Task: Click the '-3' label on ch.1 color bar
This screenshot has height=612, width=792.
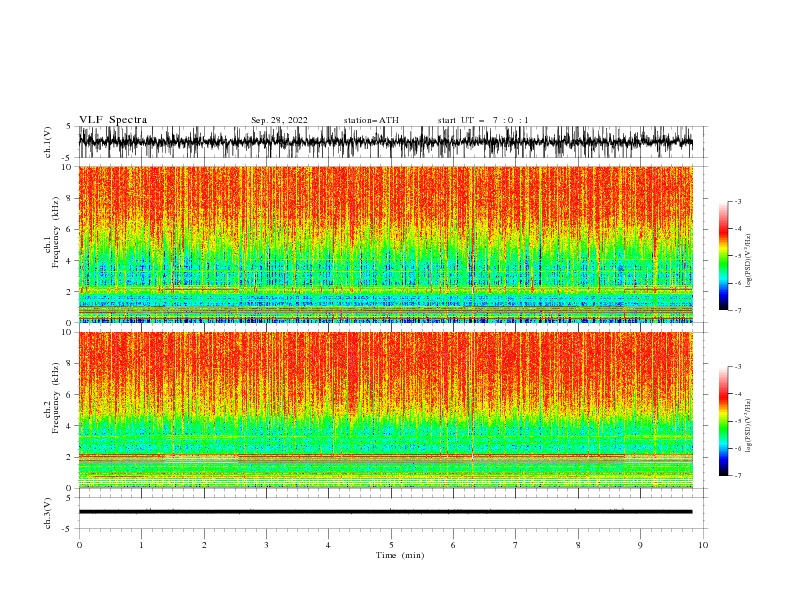Action: 737,201
